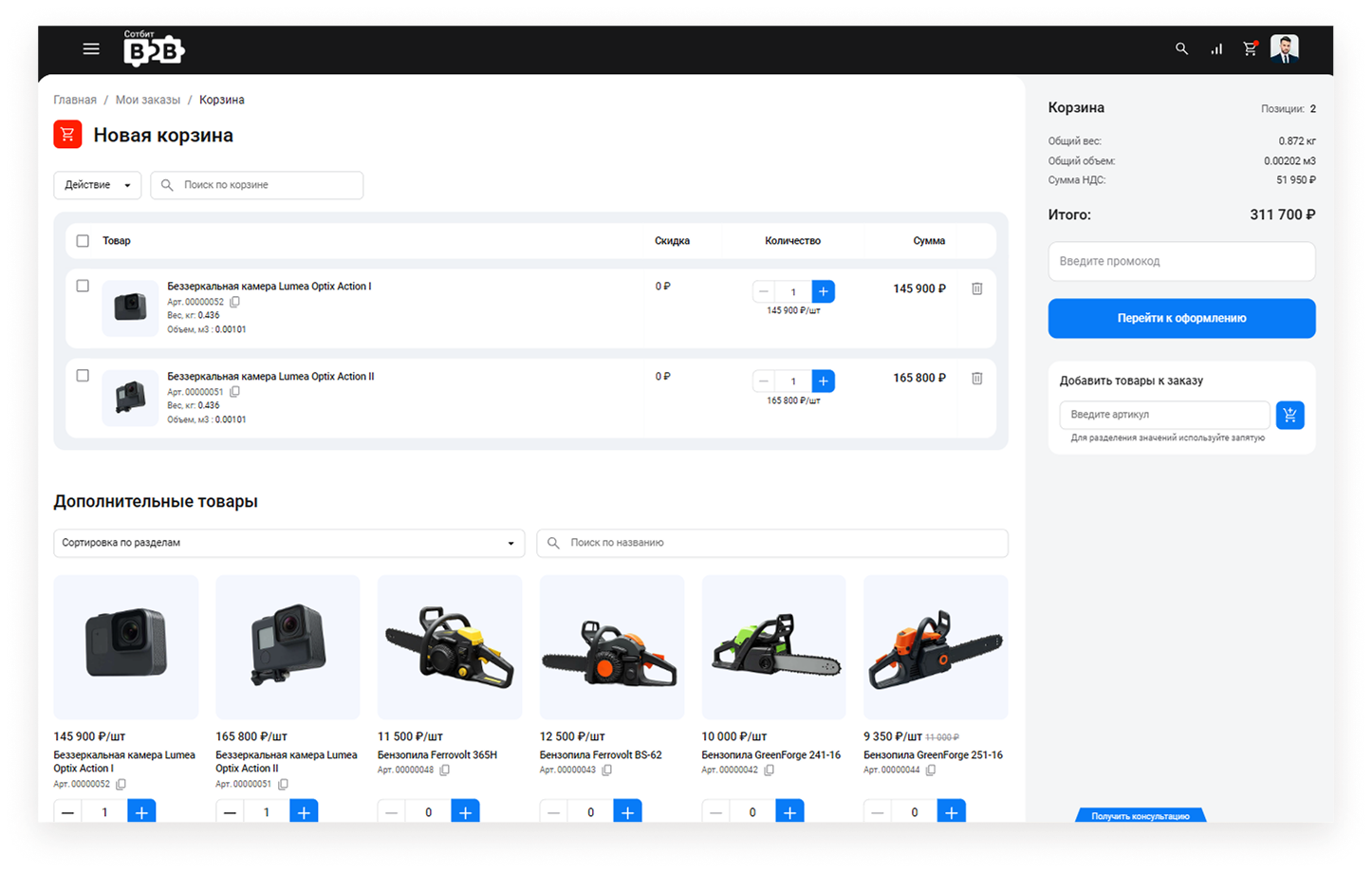The width and height of the screenshot is (1372, 873).
Task: Open the shopping cart icon in header
Action: tap(1250, 49)
